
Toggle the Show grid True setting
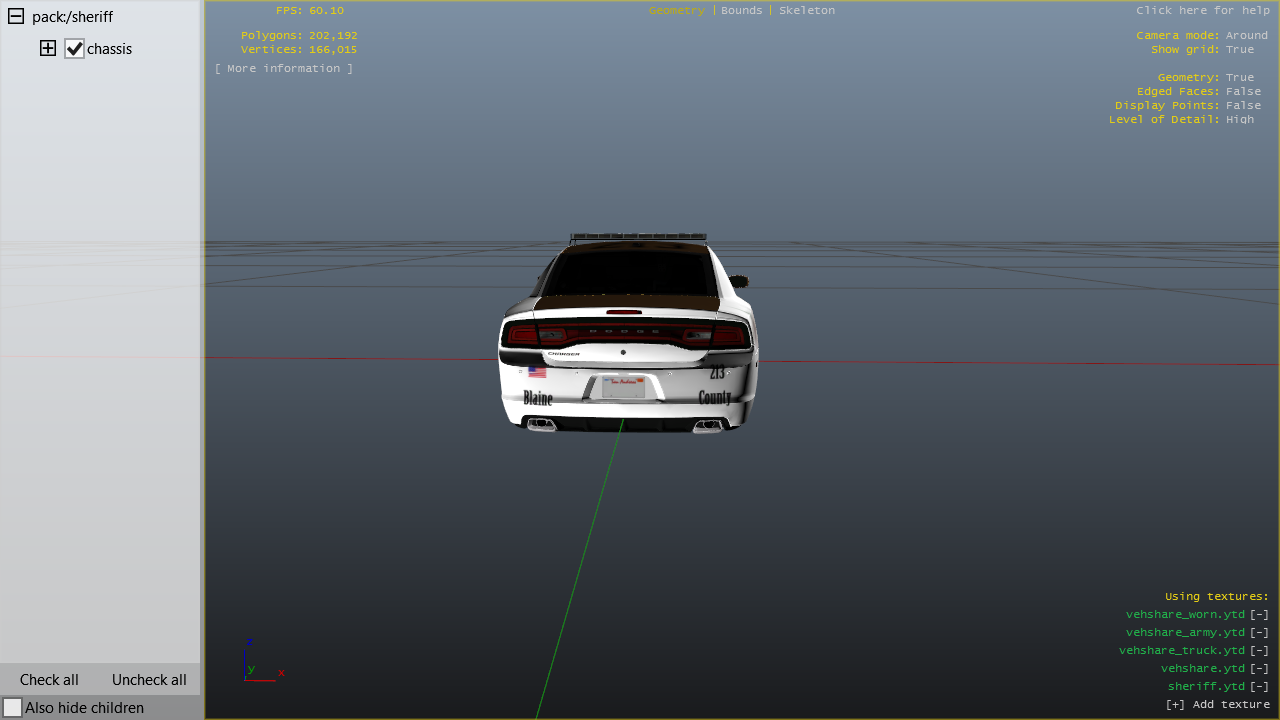pyautogui.click(x=1239, y=49)
